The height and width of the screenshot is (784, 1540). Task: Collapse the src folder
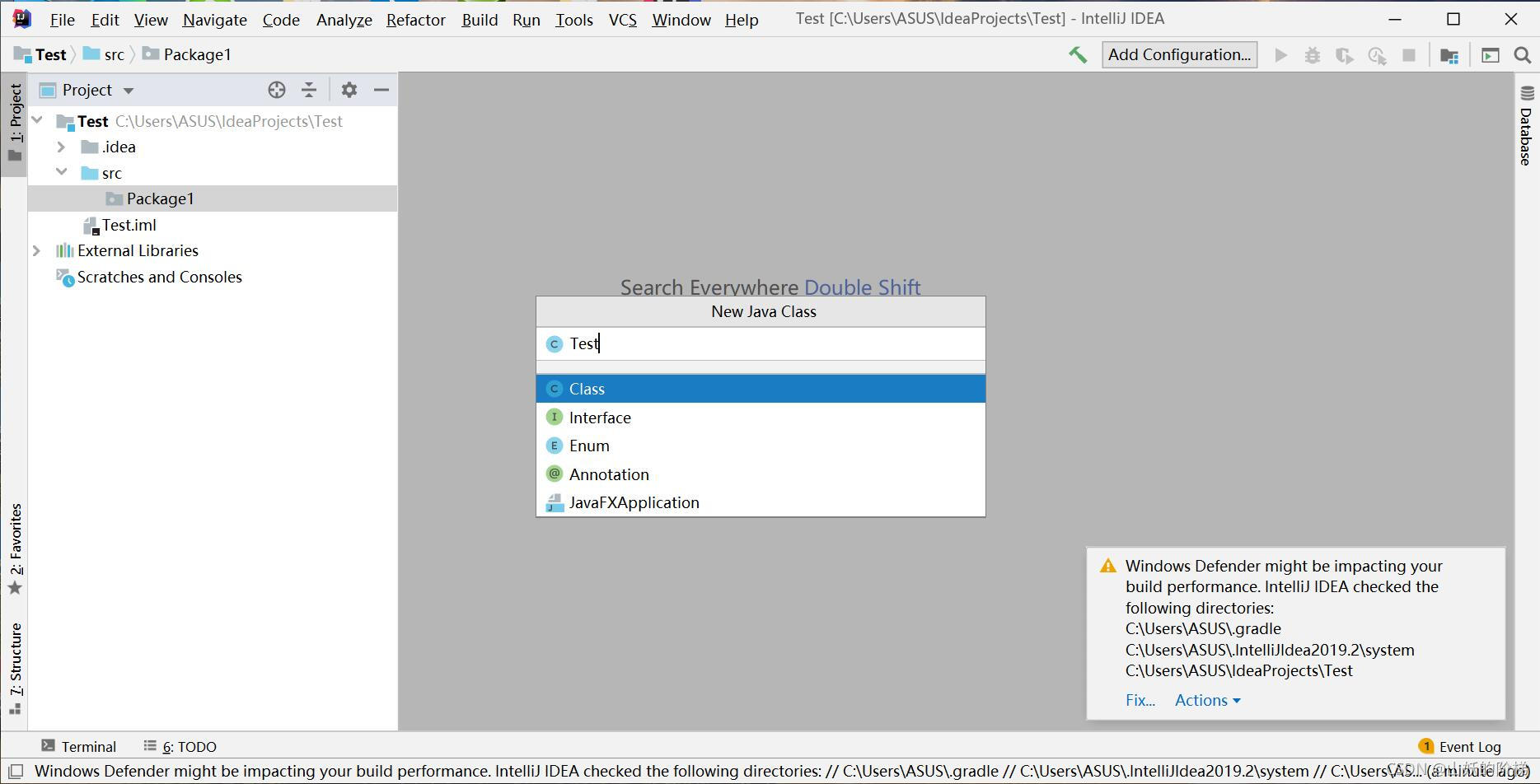click(x=62, y=172)
